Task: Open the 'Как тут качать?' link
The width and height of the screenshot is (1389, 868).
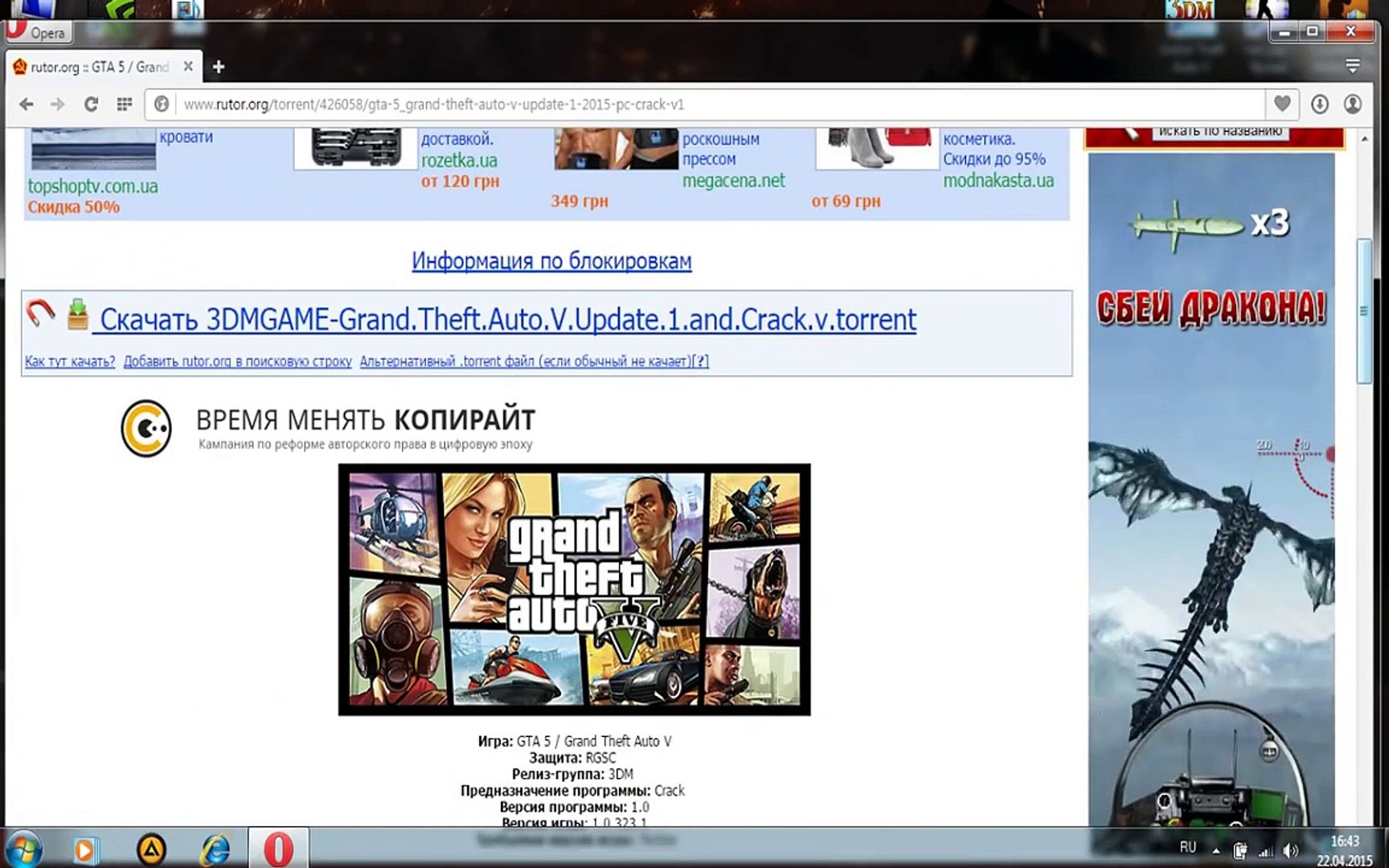Action: [70, 362]
